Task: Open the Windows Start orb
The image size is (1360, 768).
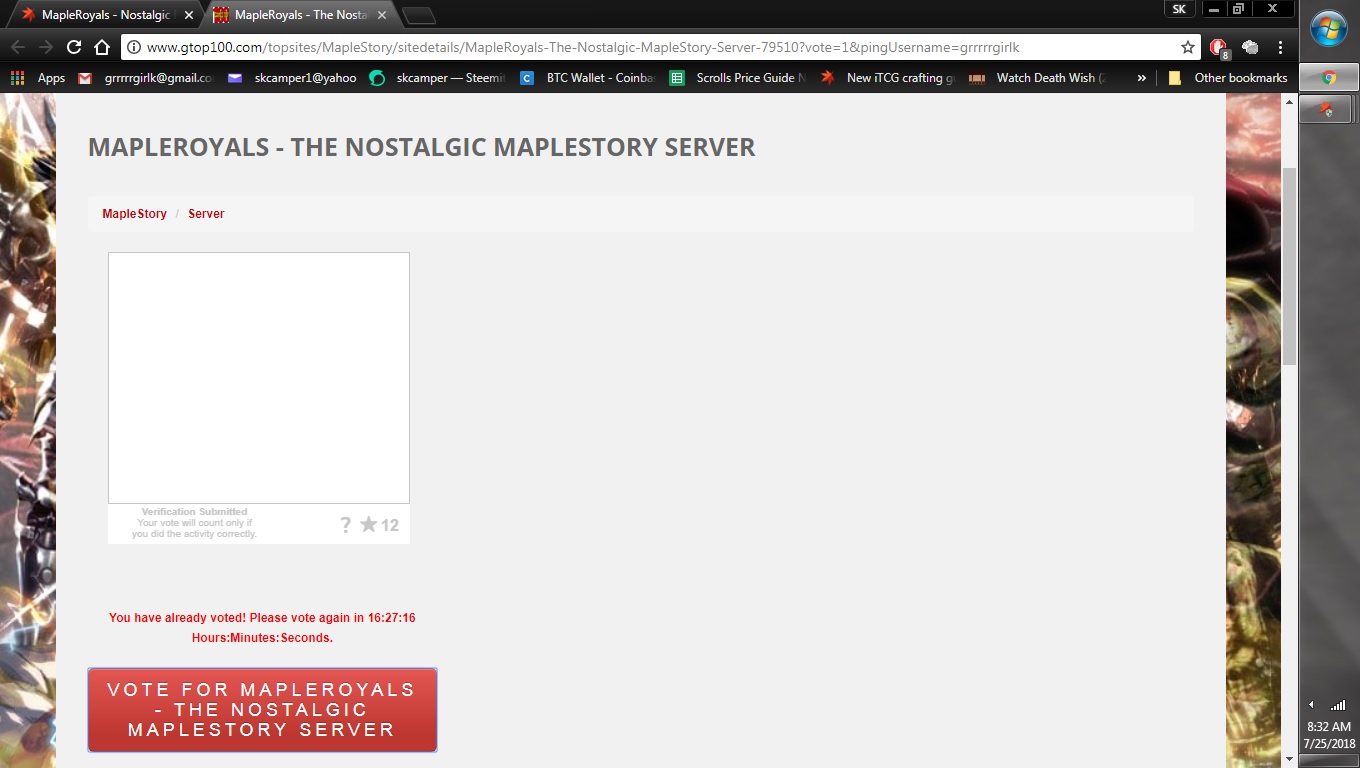Action: tap(1328, 30)
